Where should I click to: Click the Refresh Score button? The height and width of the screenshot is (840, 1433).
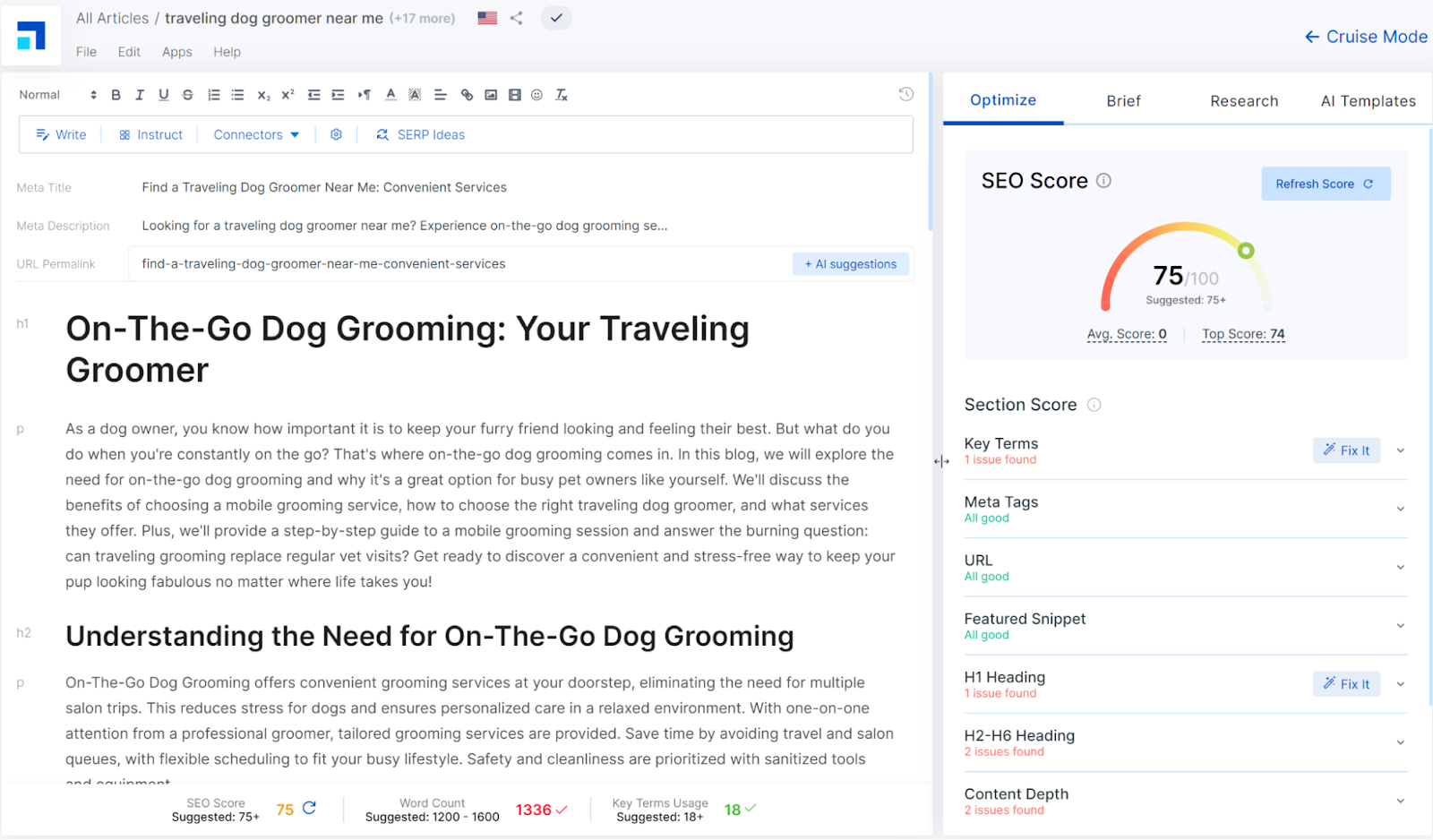[1325, 184]
